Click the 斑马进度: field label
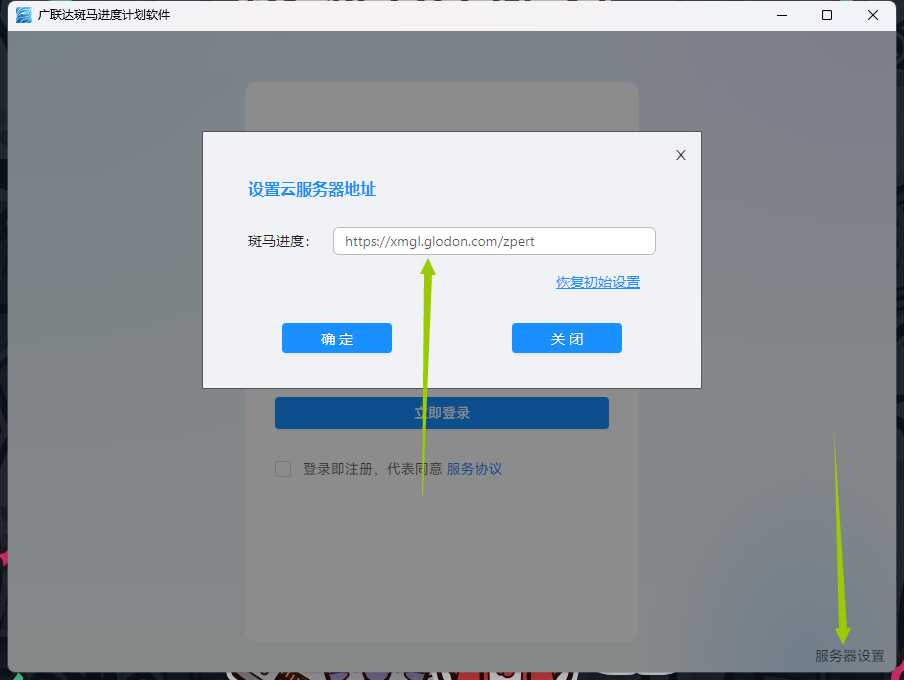This screenshot has height=680, width=904. [279, 241]
